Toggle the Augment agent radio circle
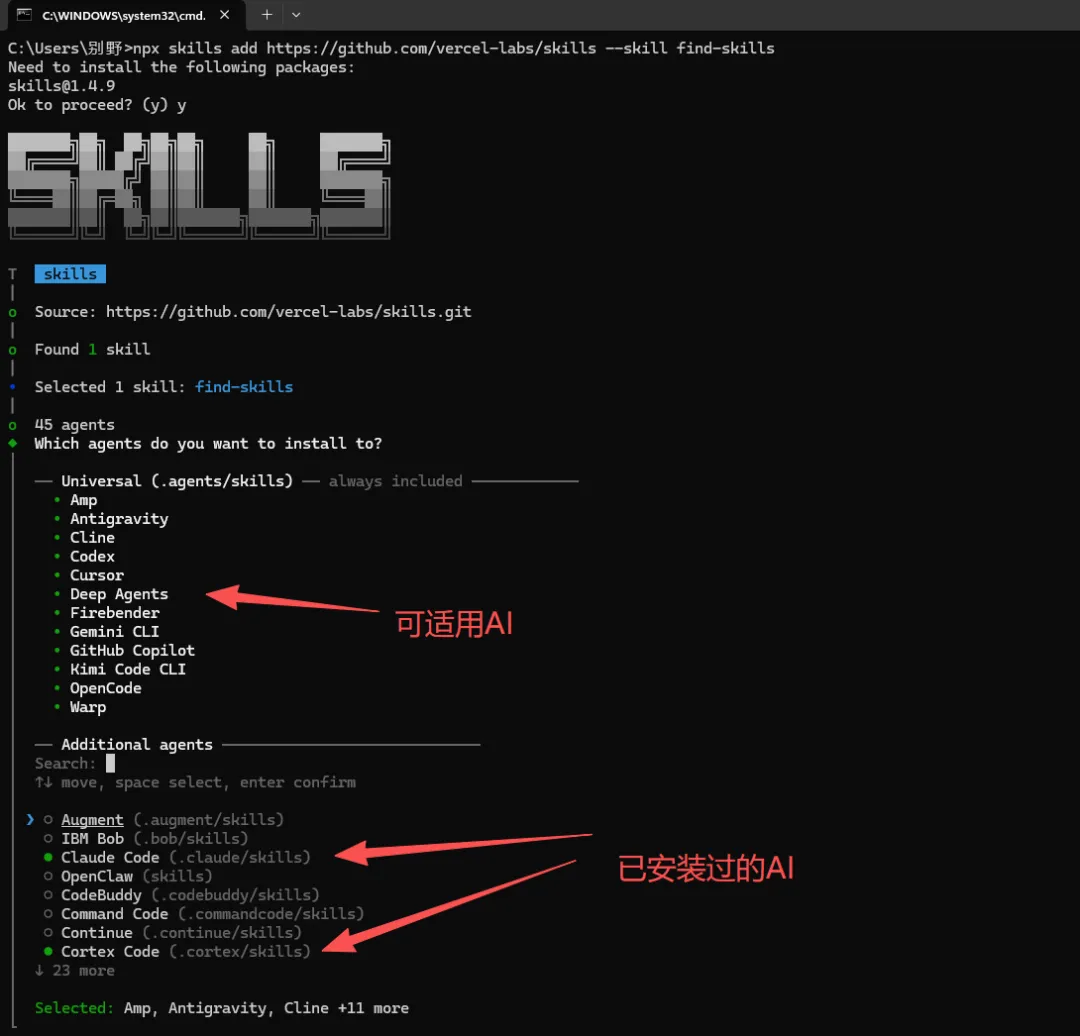Screen dimensions: 1080x1036 [x=48, y=820]
